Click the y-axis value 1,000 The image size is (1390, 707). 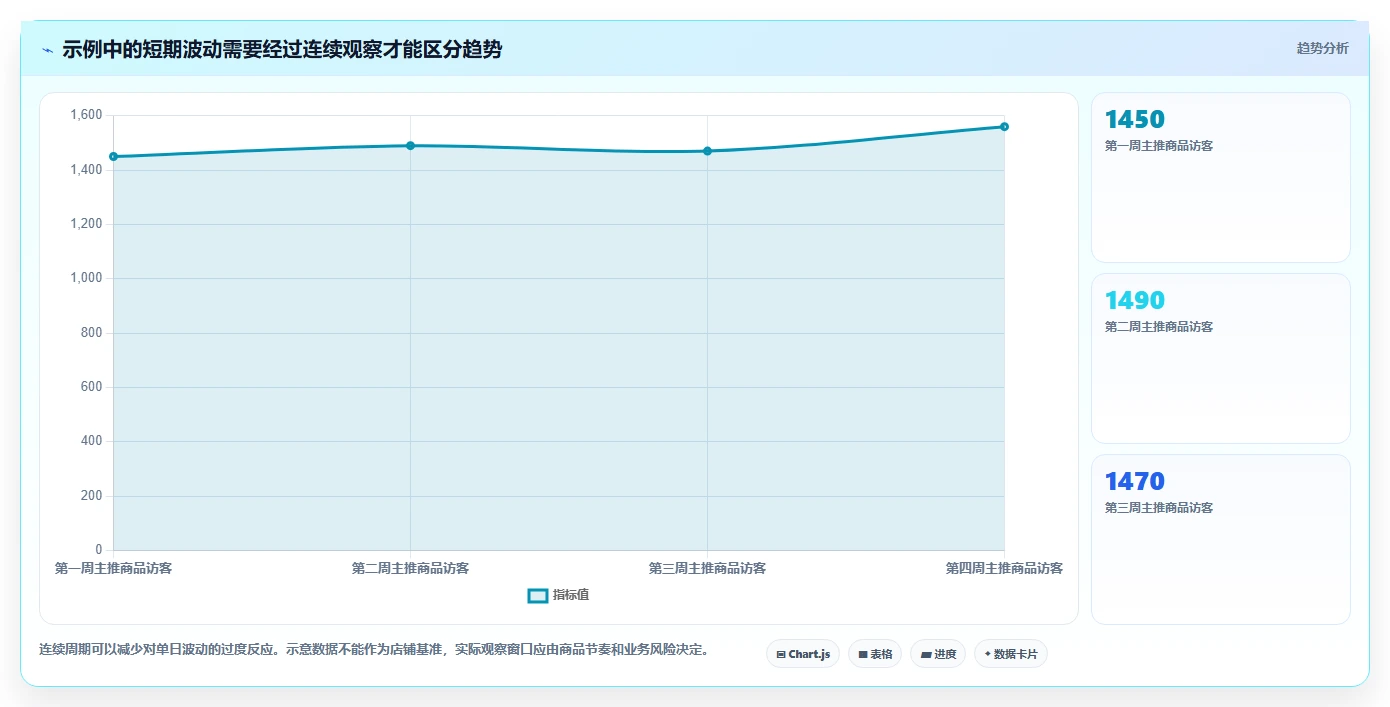point(86,278)
